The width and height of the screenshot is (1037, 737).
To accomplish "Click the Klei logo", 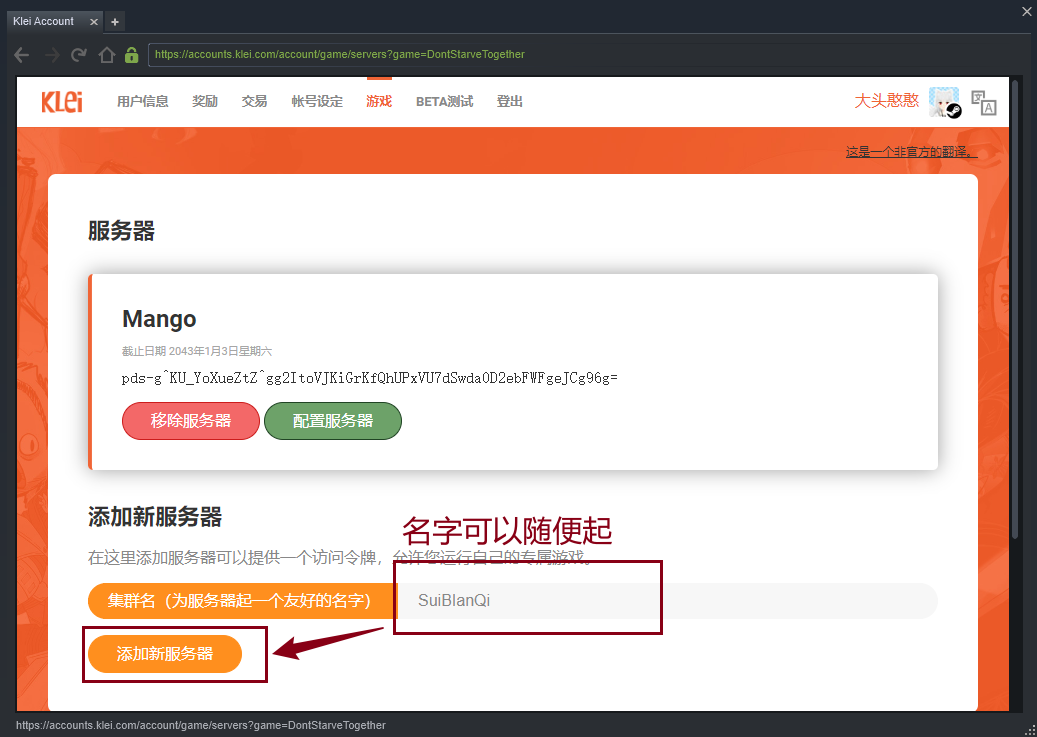I will 62,102.
